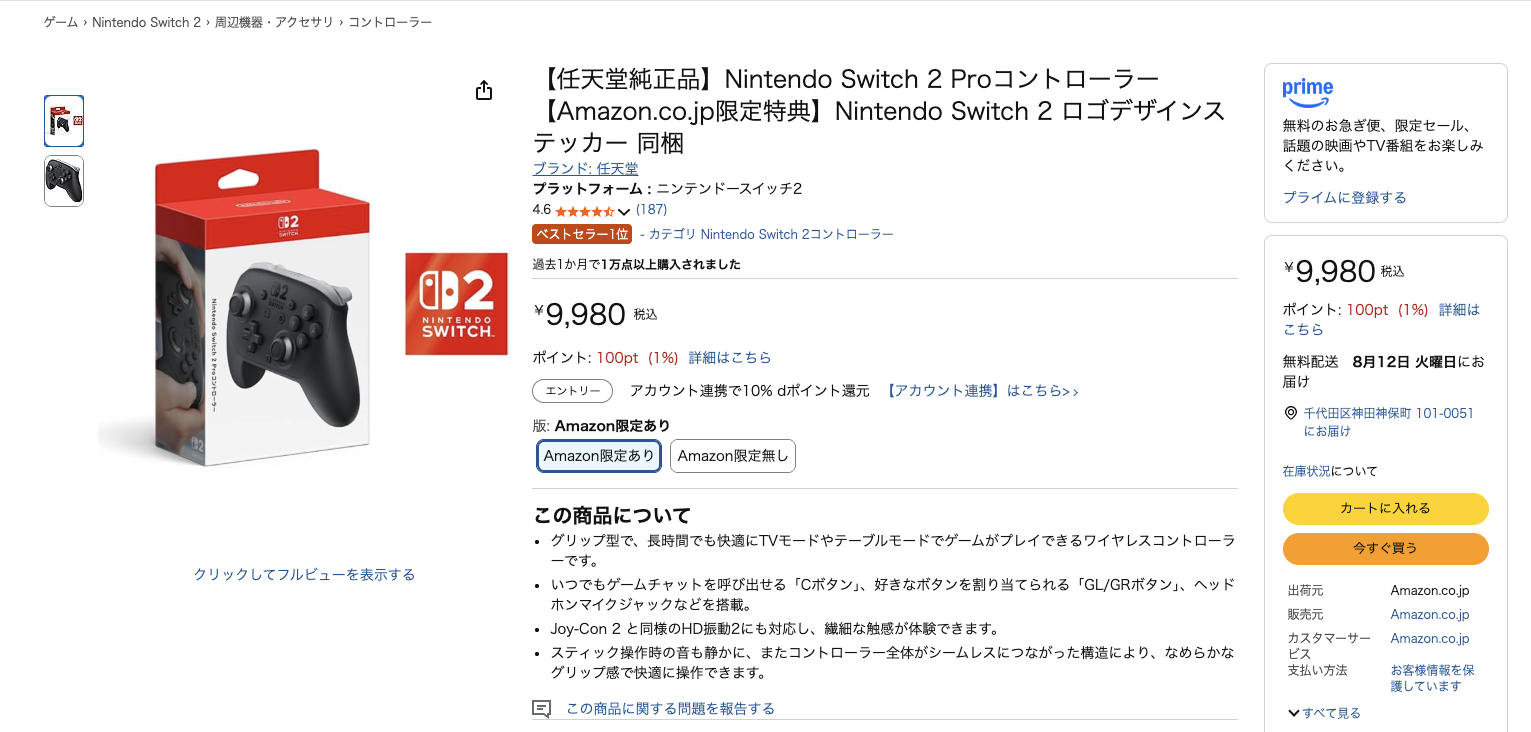
Task: Choose the 'Amazon限定無し' edition option
Action: click(733, 456)
